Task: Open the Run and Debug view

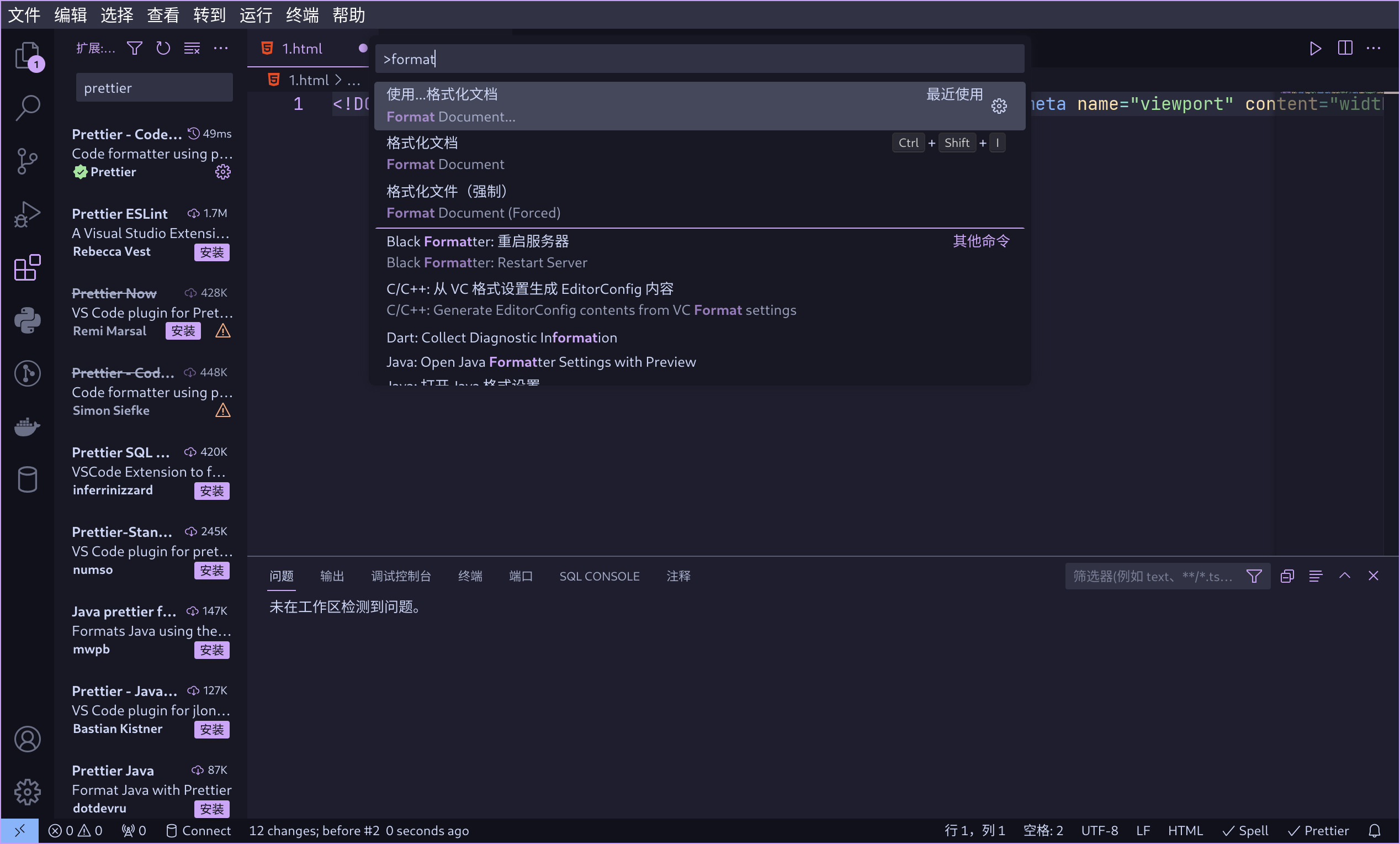Action: [x=26, y=214]
